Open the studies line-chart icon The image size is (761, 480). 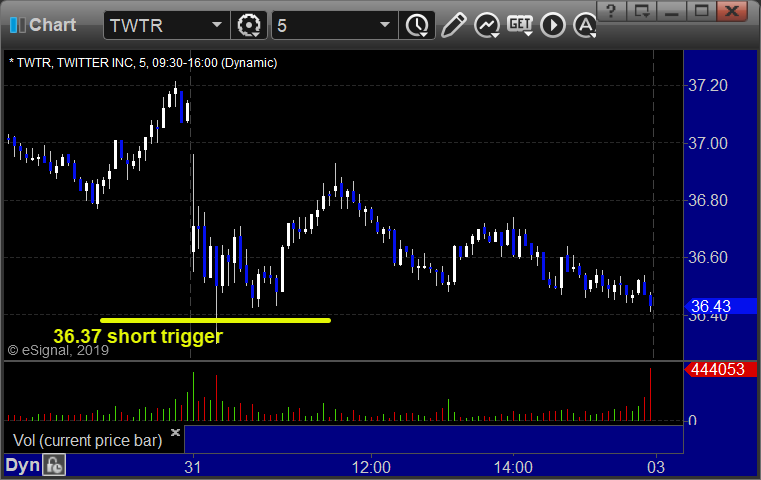pyautogui.click(x=487, y=25)
